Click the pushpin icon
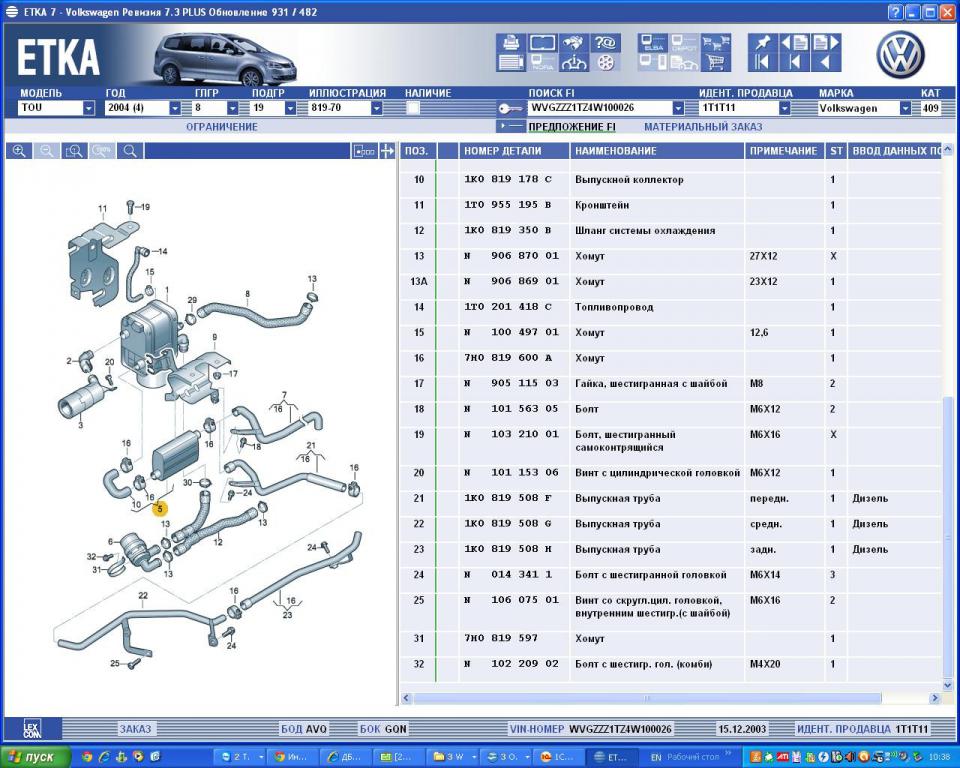This screenshot has height=768, width=960. click(762, 42)
